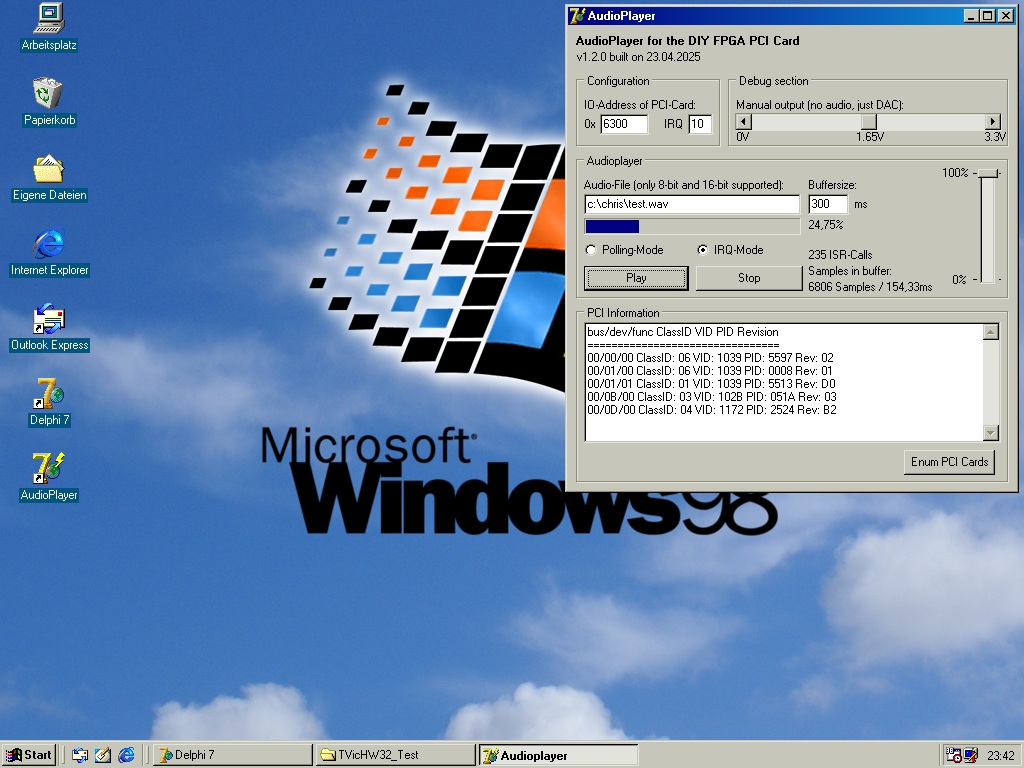This screenshot has width=1024, height=768.
Task: Click the display settings tray icon
Action: (970, 755)
